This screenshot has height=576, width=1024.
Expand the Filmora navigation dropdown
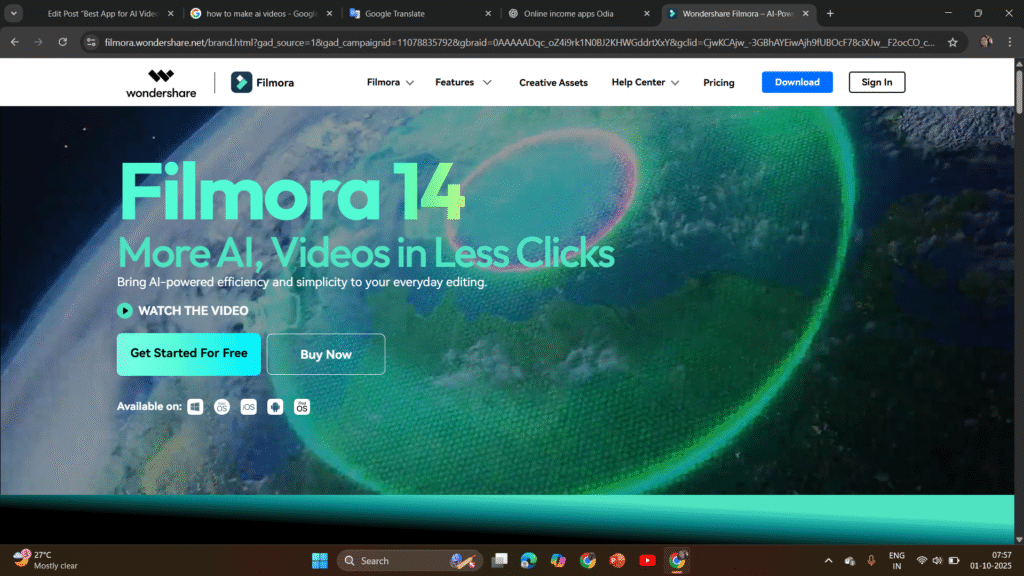[391, 82]
